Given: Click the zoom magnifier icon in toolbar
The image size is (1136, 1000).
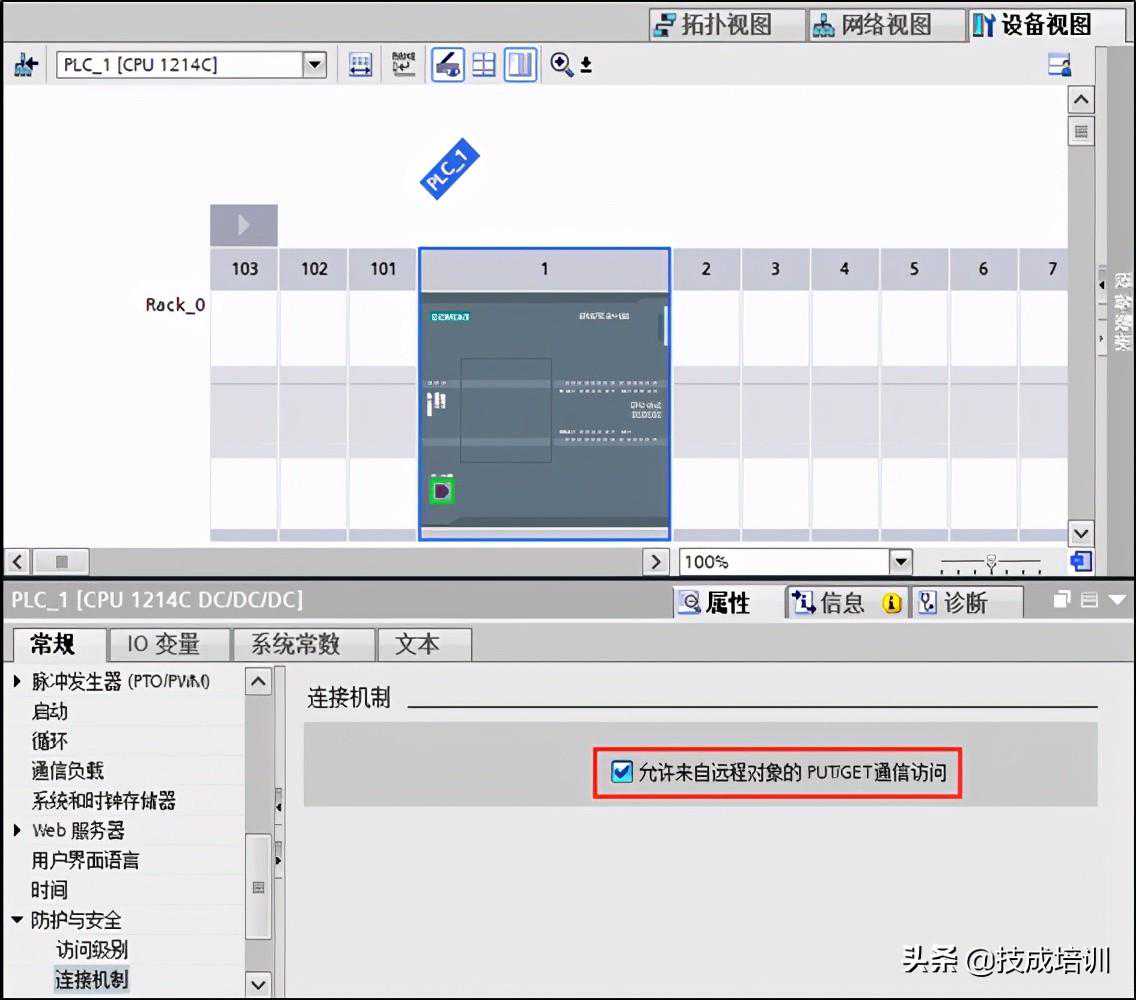Looking at the screenshot, I should tap(563, 65).
